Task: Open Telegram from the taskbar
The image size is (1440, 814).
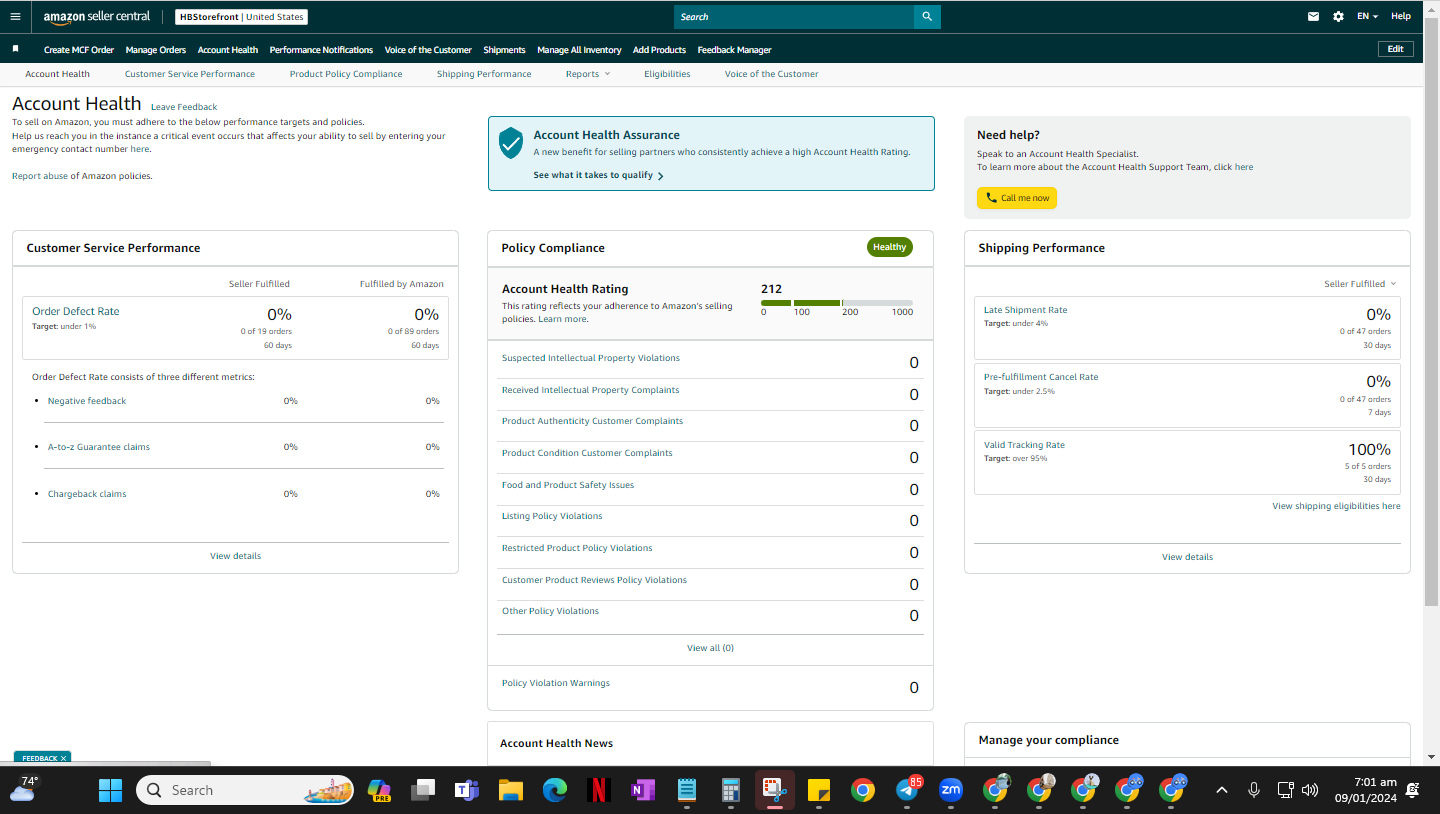Action: tap(907, 790)
